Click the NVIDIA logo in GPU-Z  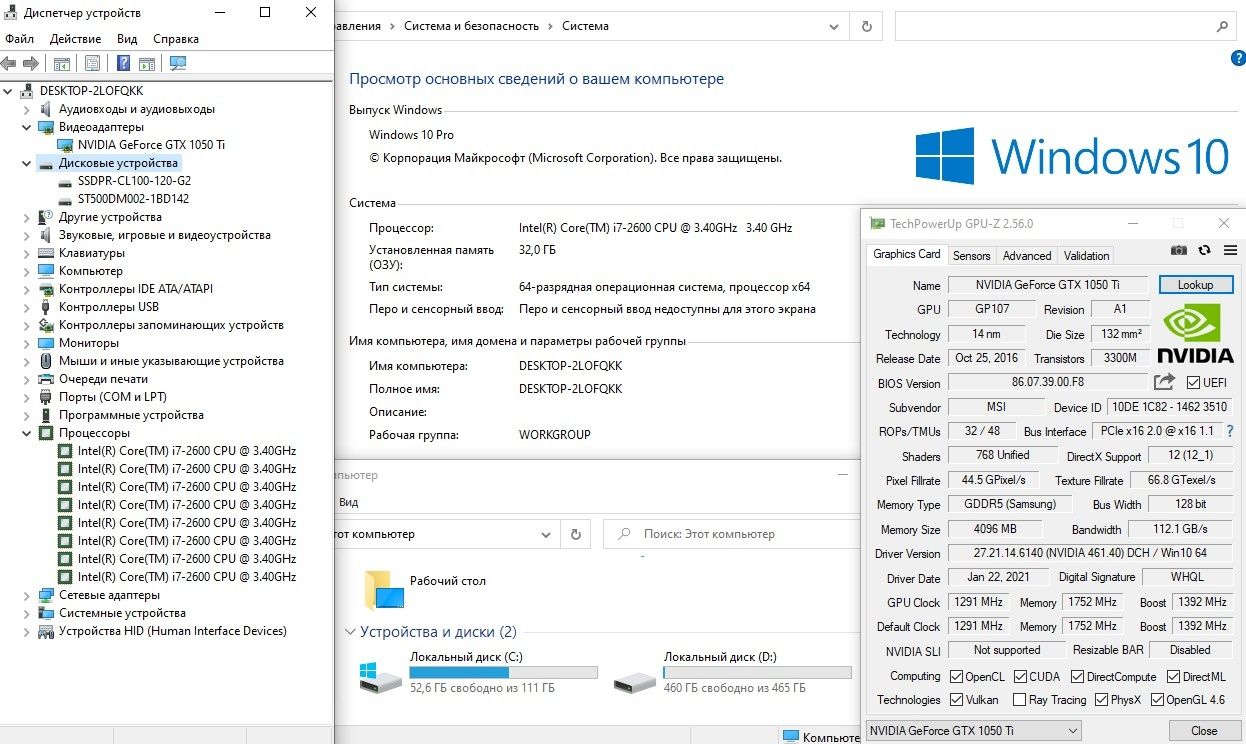coord(1195,333)
